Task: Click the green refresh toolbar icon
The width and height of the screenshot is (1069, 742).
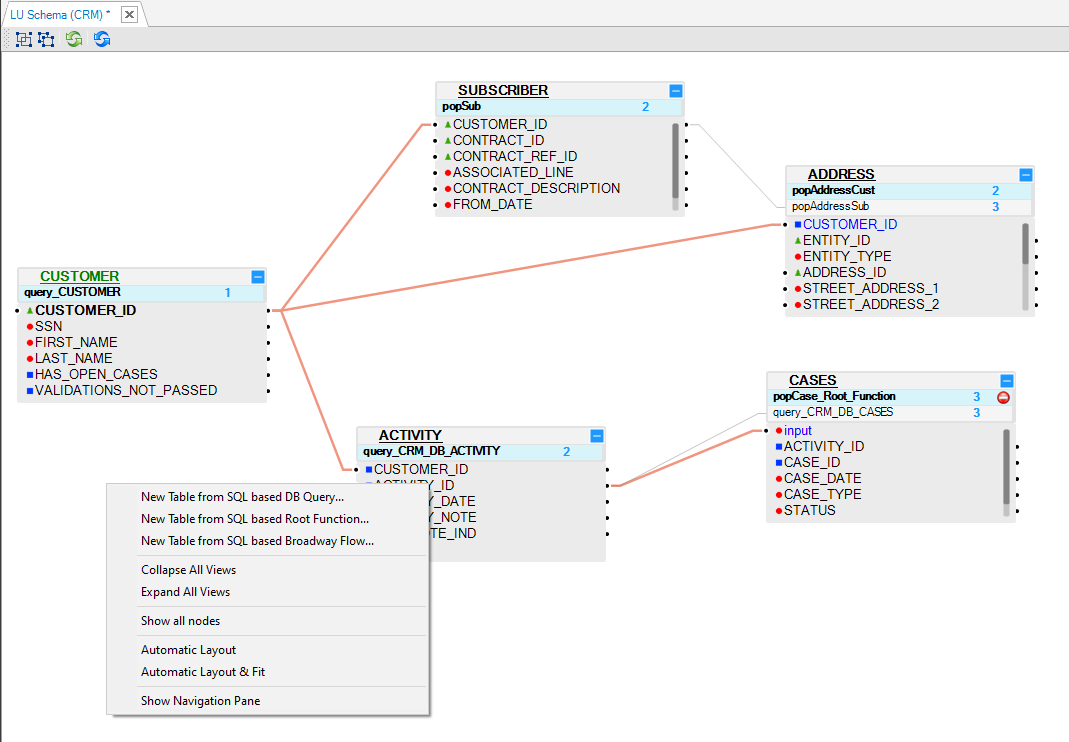Action: click(74, 39)
